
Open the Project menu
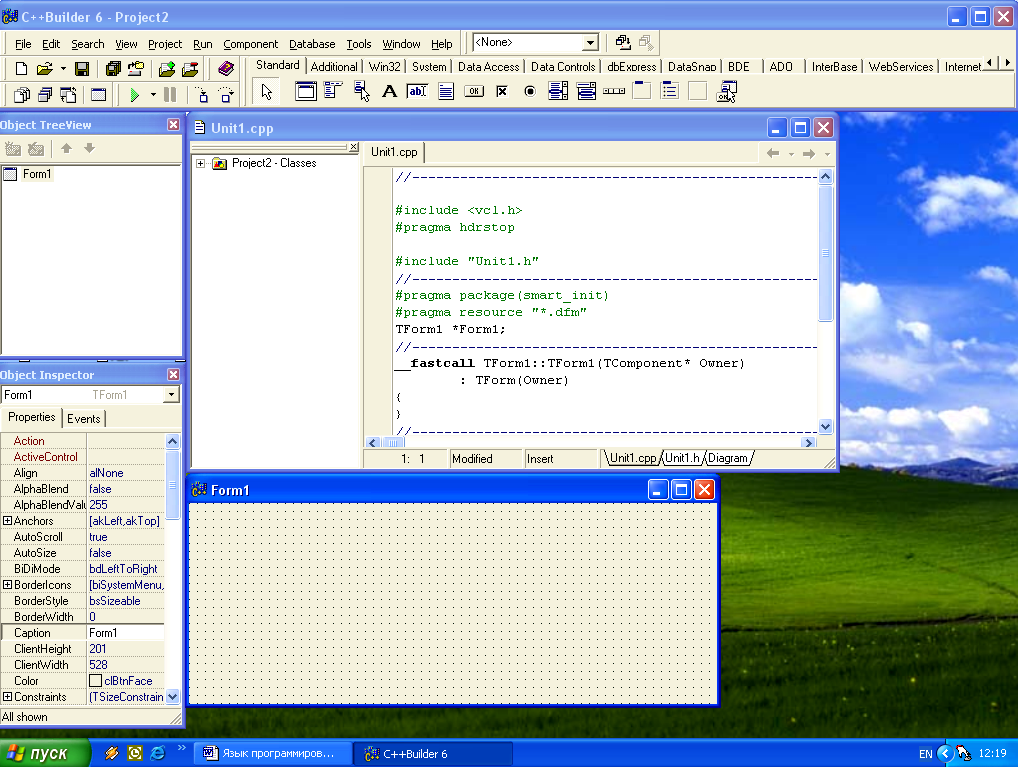pyautogui.click(x=165, y=44)
